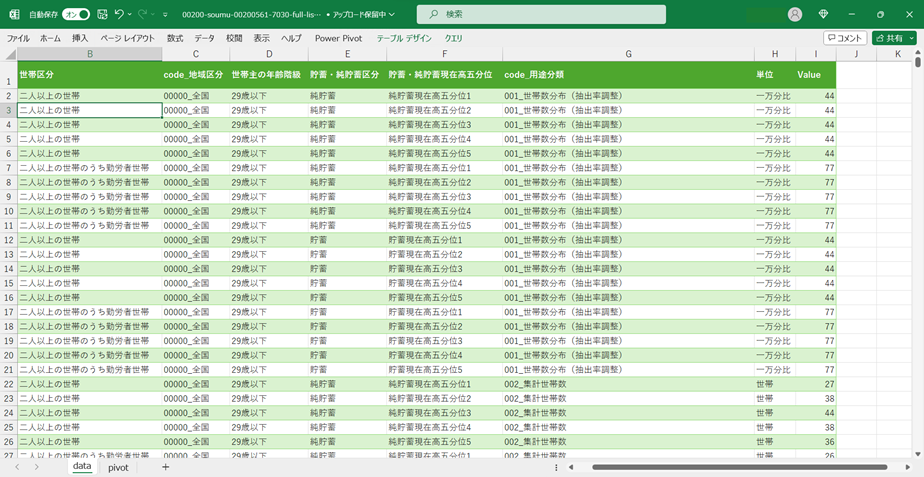This screenshot has height=477, width=924.
Task: Switch to the pivot sheet tab
Action: coord(118,467)
